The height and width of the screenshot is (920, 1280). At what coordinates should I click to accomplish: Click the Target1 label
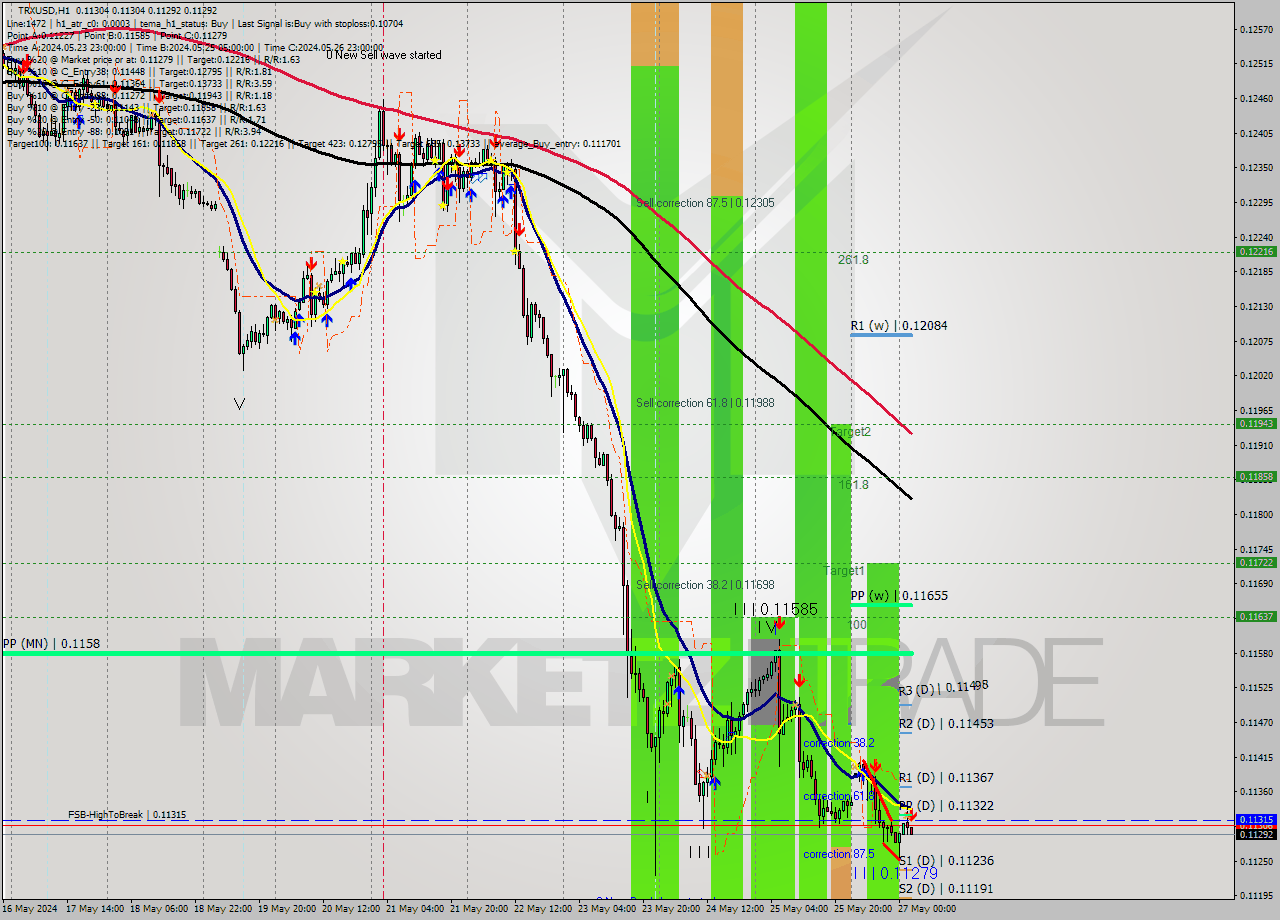[x=844, y=571]
